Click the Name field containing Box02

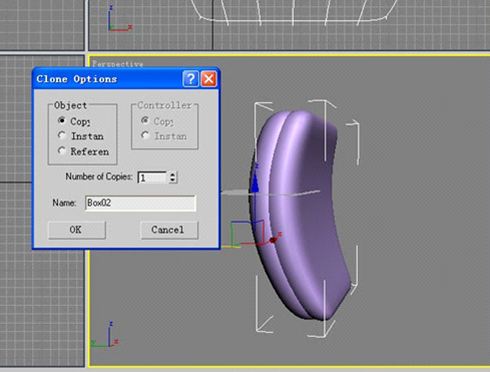tap(140, 203)
